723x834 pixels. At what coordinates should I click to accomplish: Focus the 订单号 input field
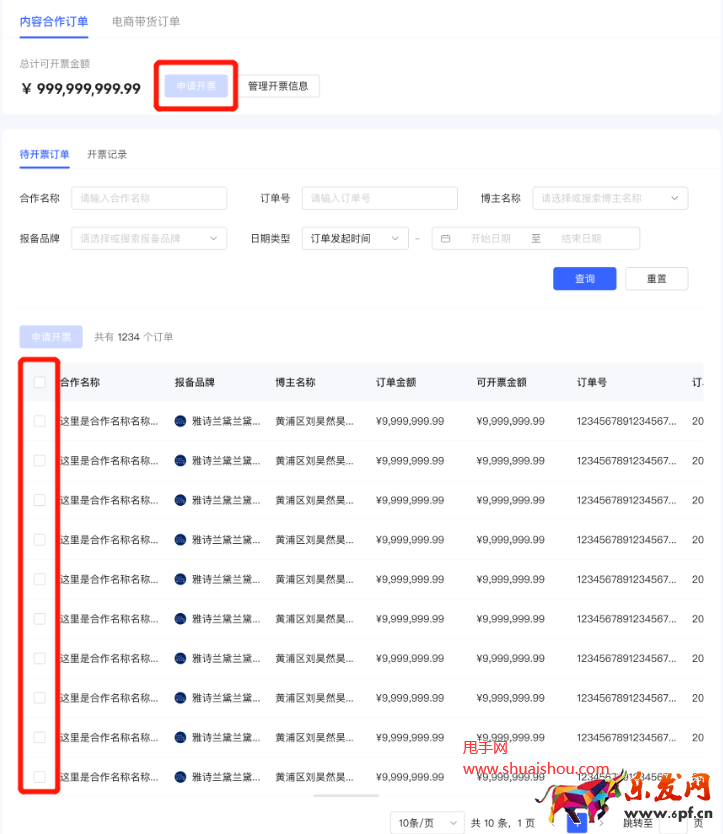click(379, 198)
